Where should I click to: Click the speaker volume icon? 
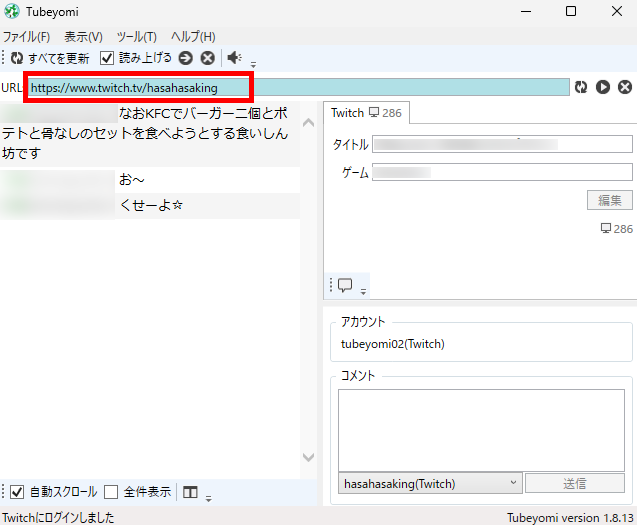tap(234, 58)
